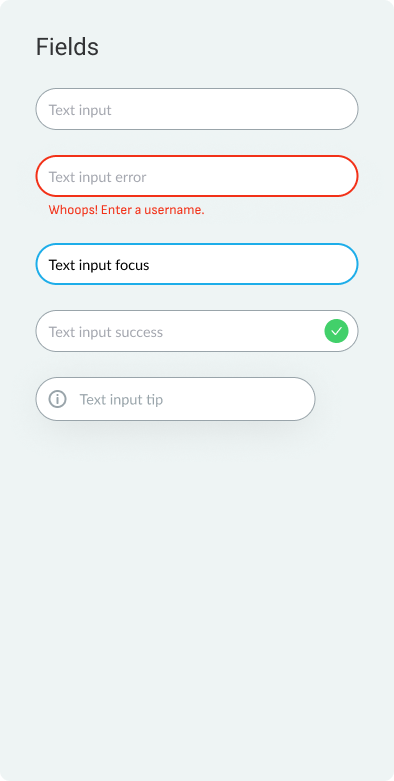Image resolution: width=394 pixels, height=781 pixels.
Task: Click the Fields heading
Action: 67,47
